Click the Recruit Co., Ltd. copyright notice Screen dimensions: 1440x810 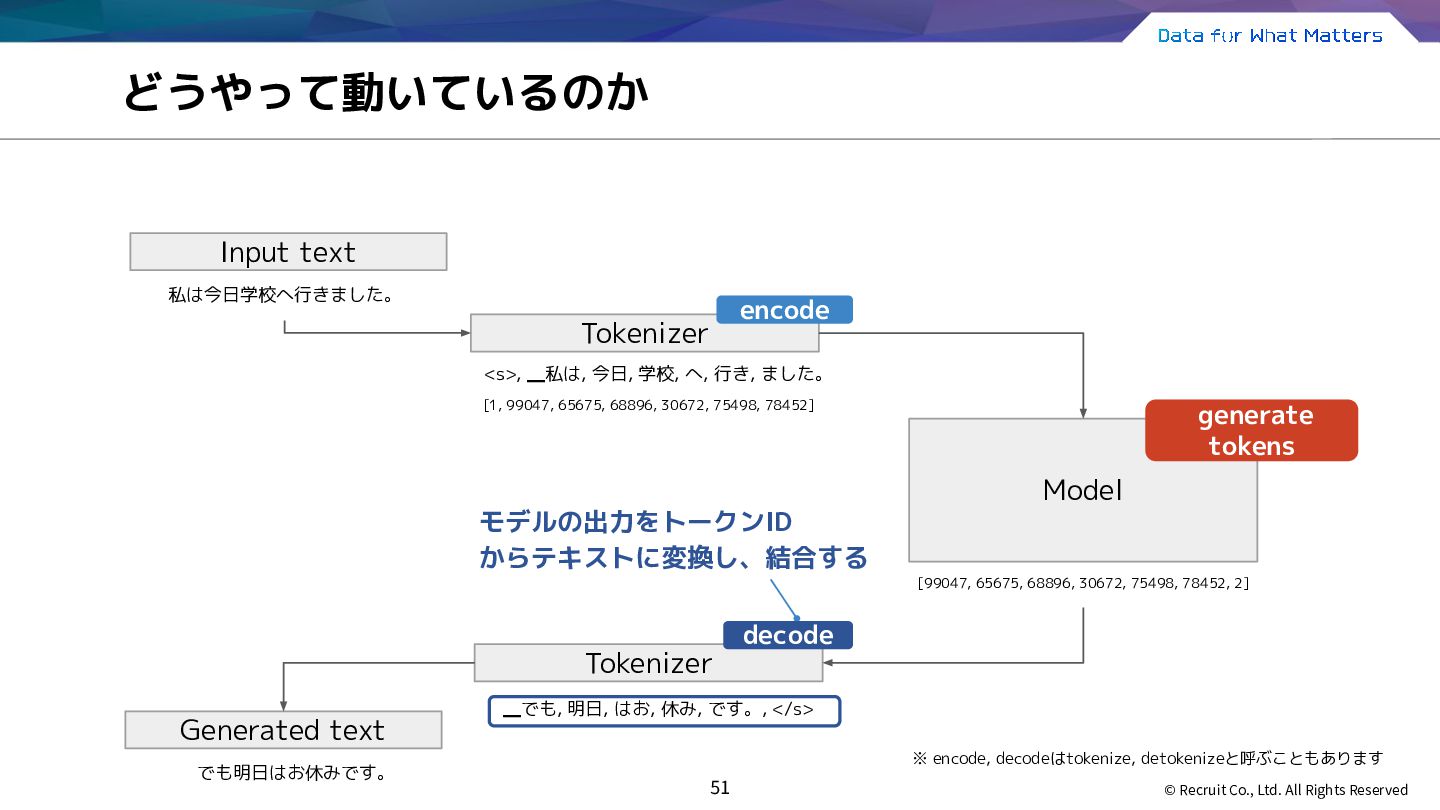[1286, 790]
